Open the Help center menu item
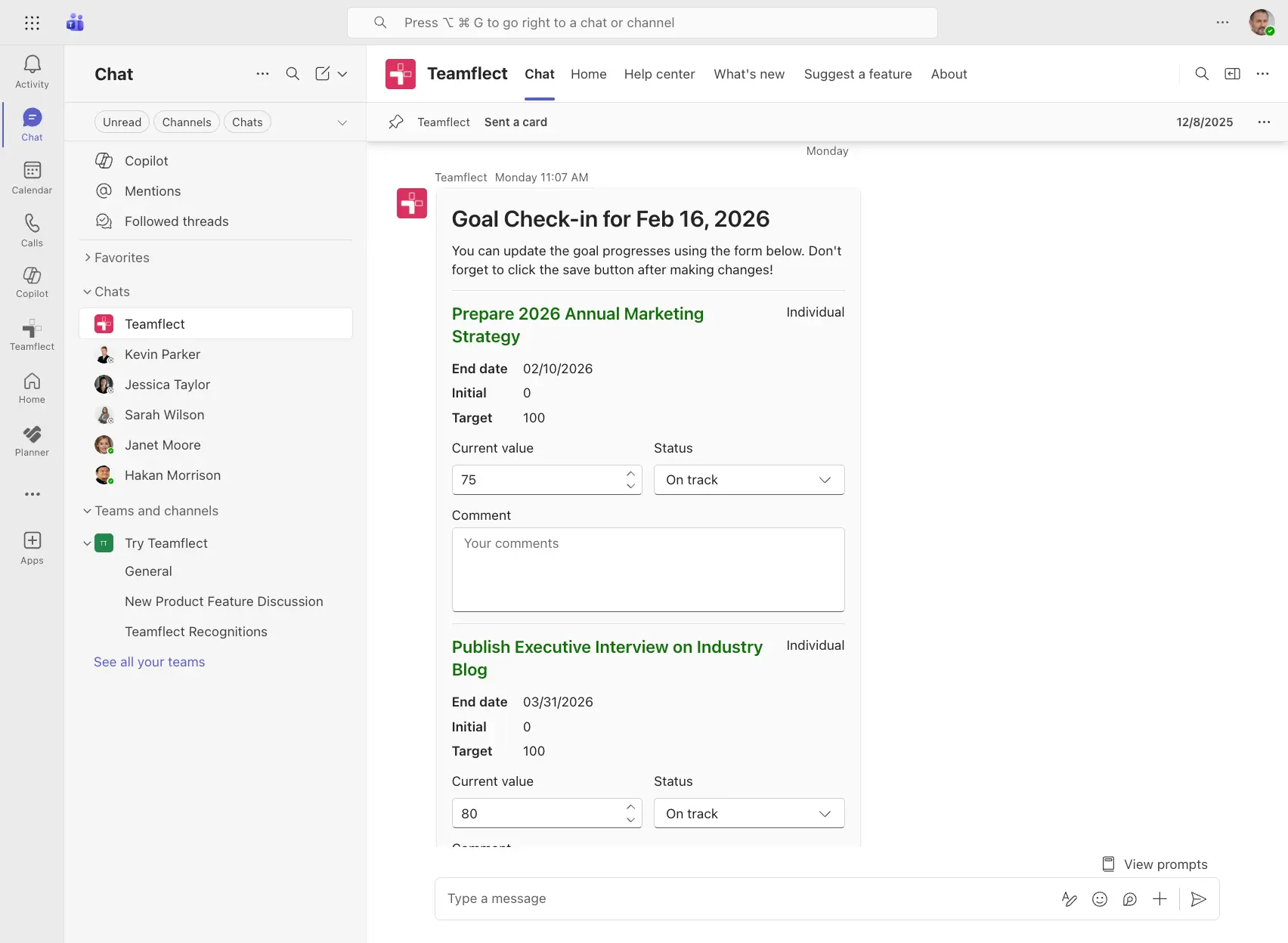 click(x=659, y=74)
